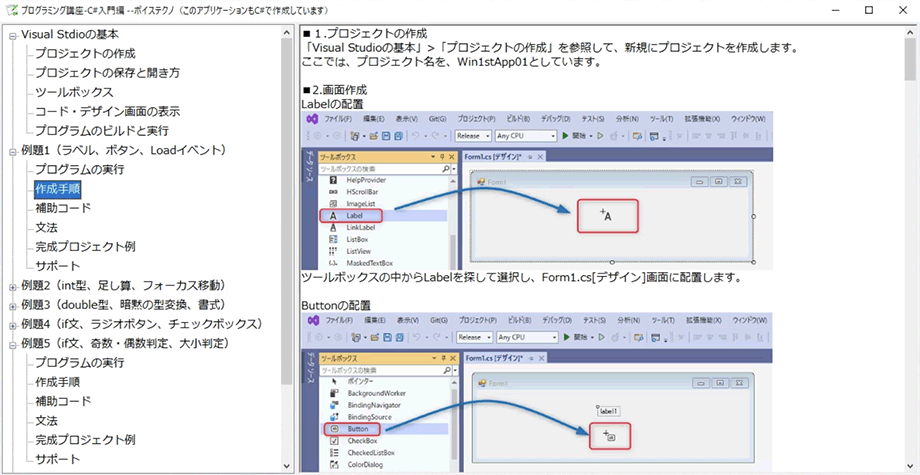This screenshot has width=920, height=475.
Task: Collapse the 例題5 tree node
Action: (x=13, y=345)
